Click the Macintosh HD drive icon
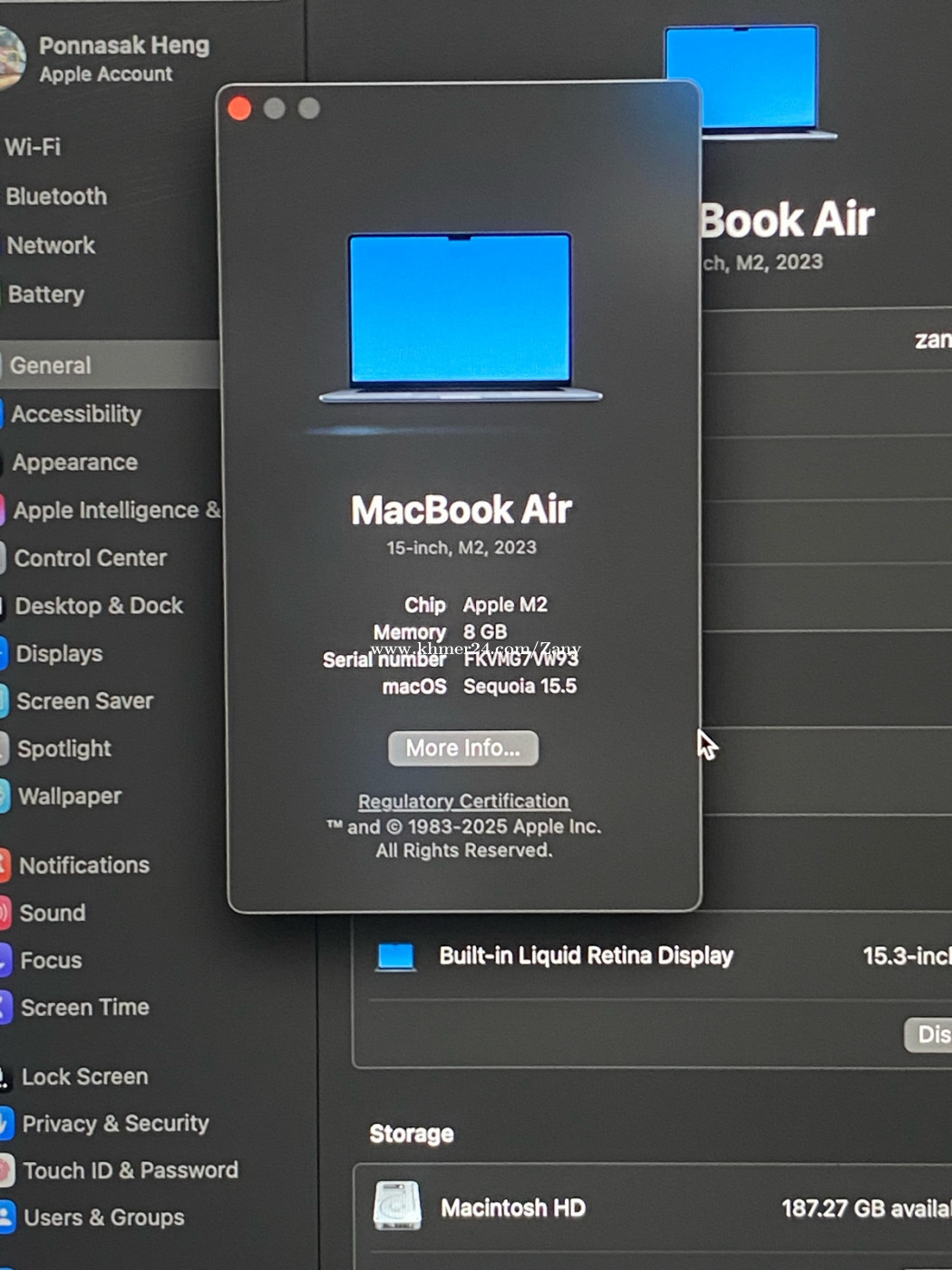Screen dimensions: 952x1270 (397, 1205)
